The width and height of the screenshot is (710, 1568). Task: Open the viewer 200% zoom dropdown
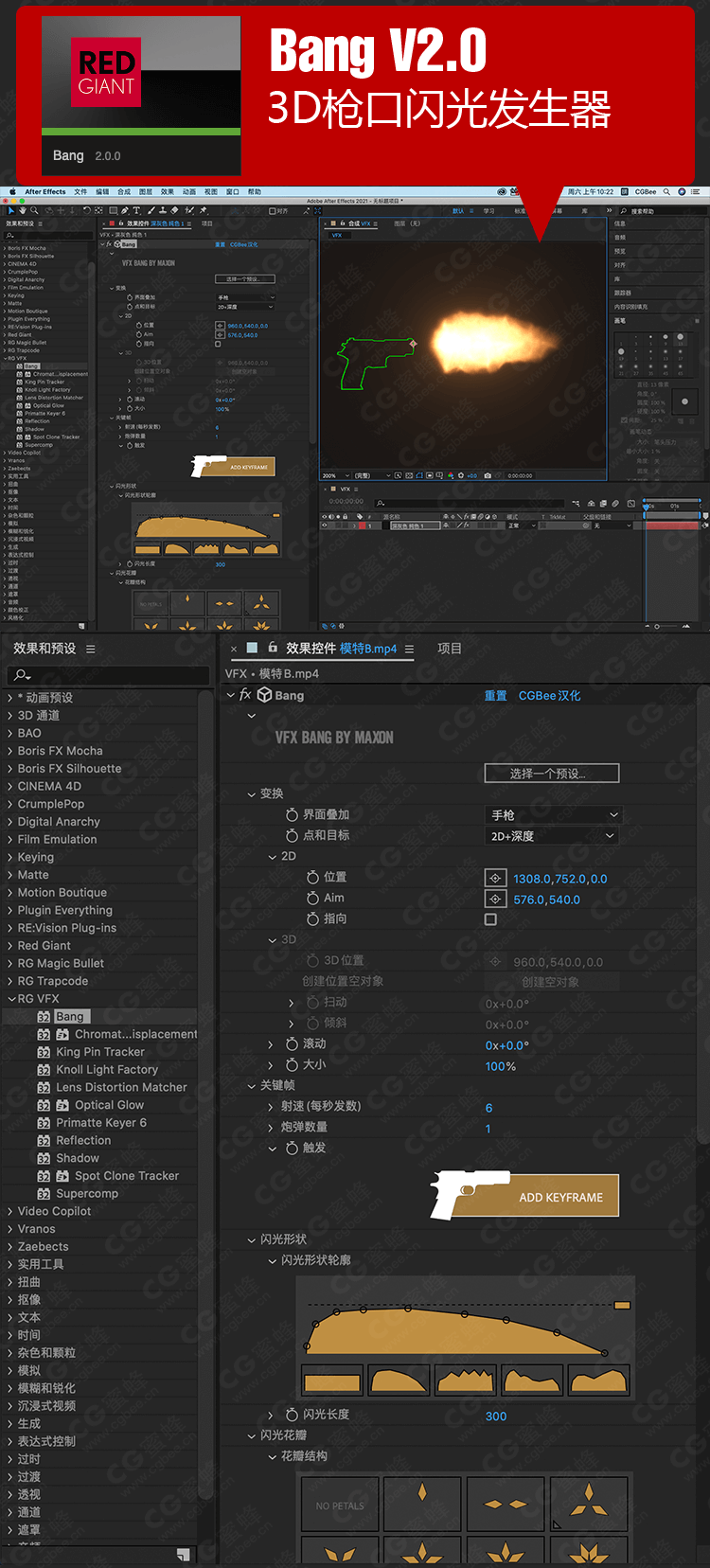pos(334,475)
